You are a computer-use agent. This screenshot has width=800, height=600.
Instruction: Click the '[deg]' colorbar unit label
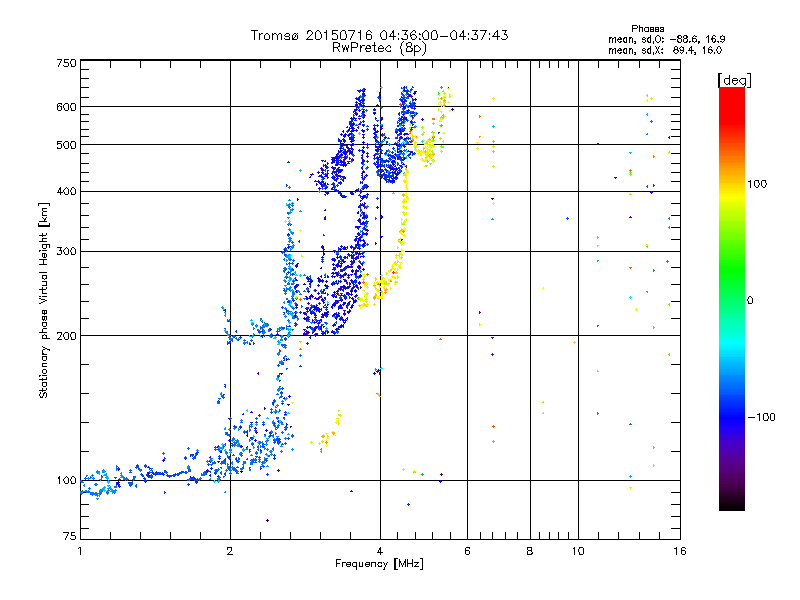tap(734, 80)
